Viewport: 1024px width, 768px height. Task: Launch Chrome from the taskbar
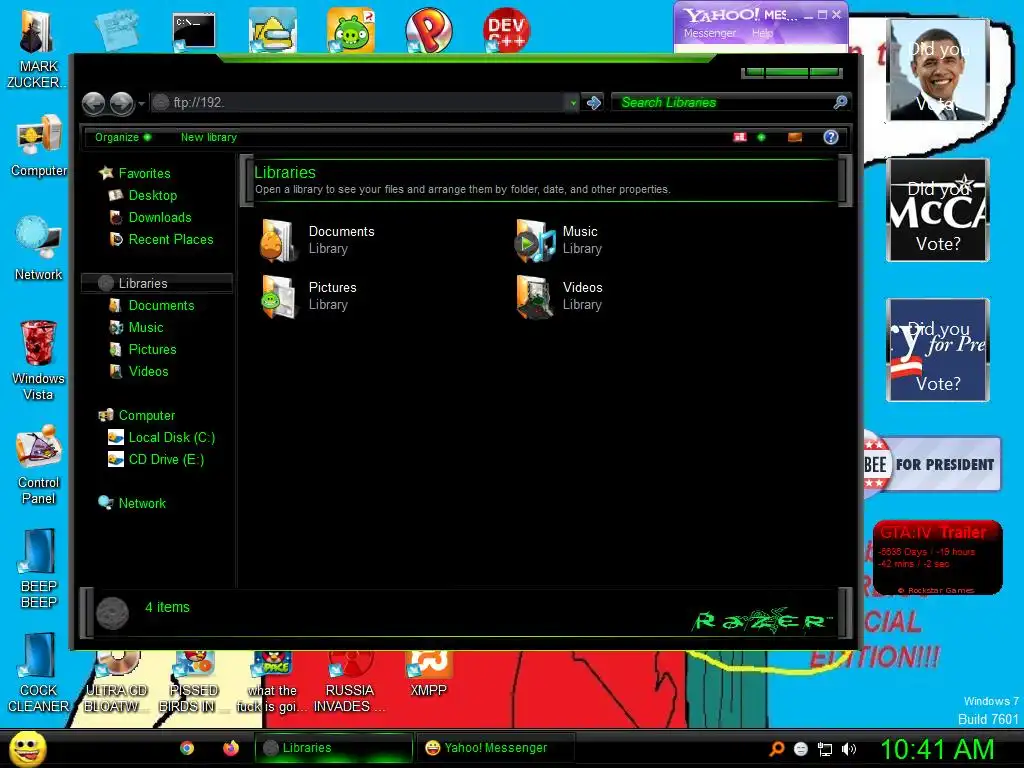click(187, 748)
